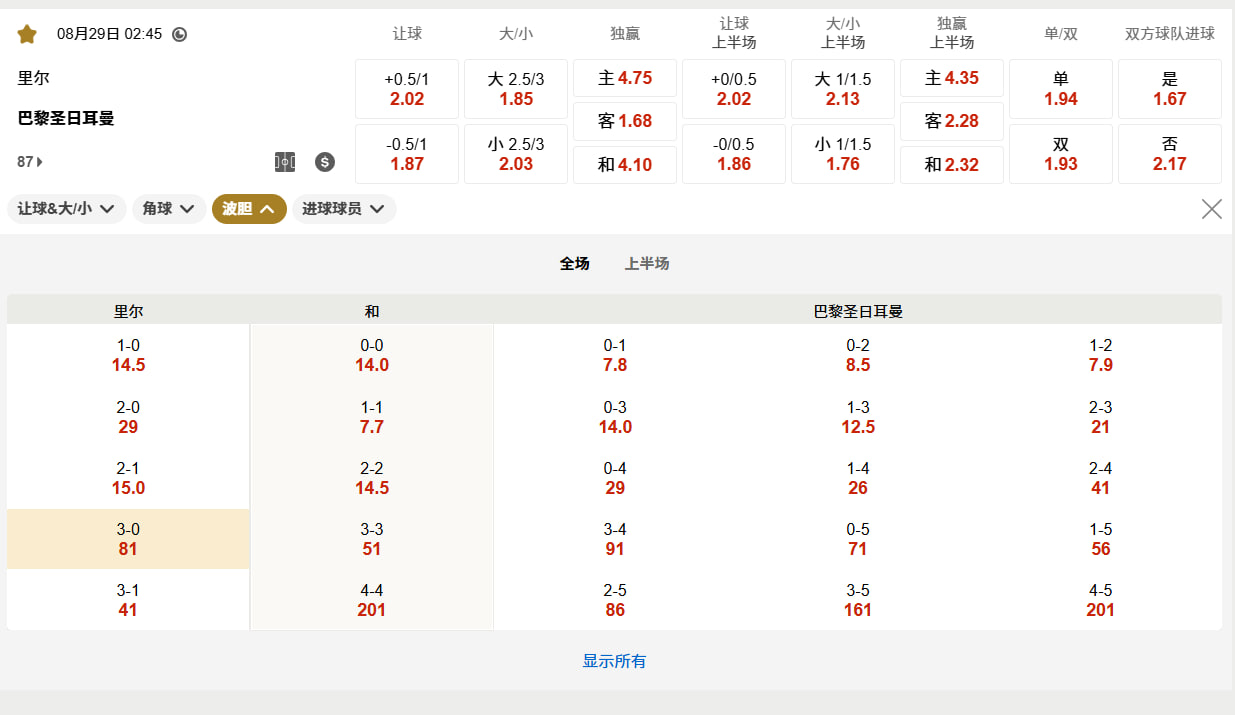1235x715 pixels.
Task: Pick 客 win odds 1.68
Action: click(625, 121)
